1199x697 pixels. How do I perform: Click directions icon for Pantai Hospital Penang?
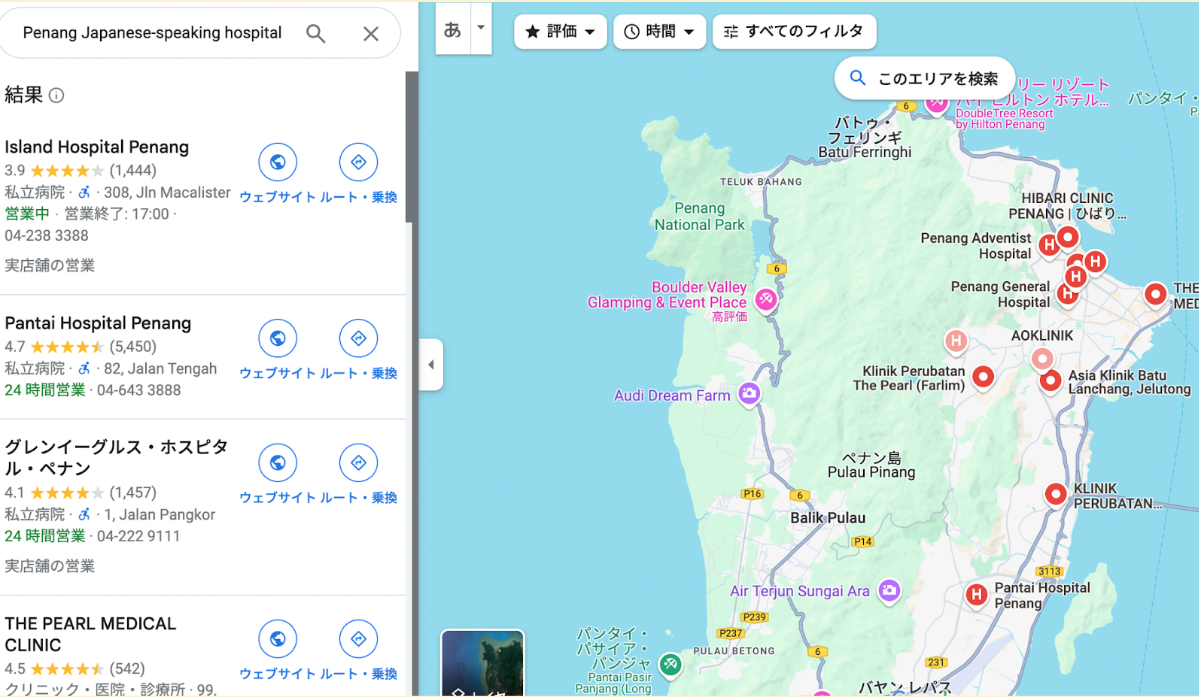tap(358, 338)
